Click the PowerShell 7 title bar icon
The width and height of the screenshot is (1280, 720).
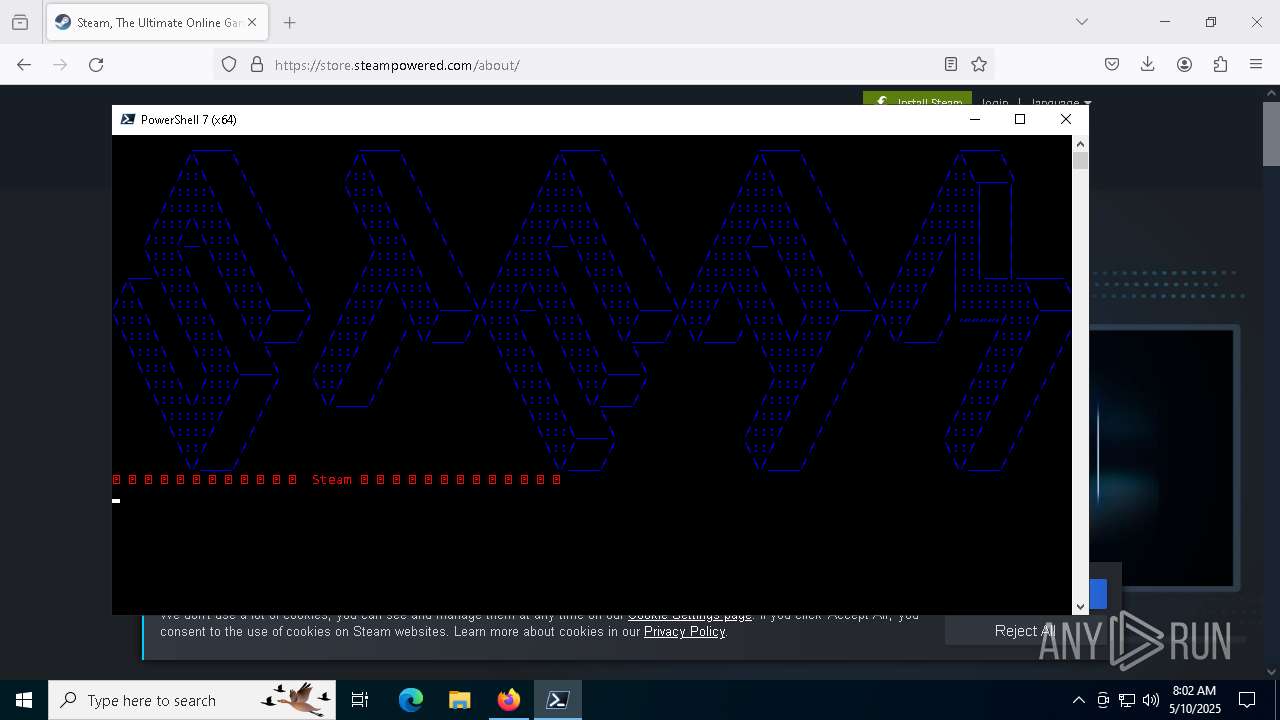coord(127,119)
